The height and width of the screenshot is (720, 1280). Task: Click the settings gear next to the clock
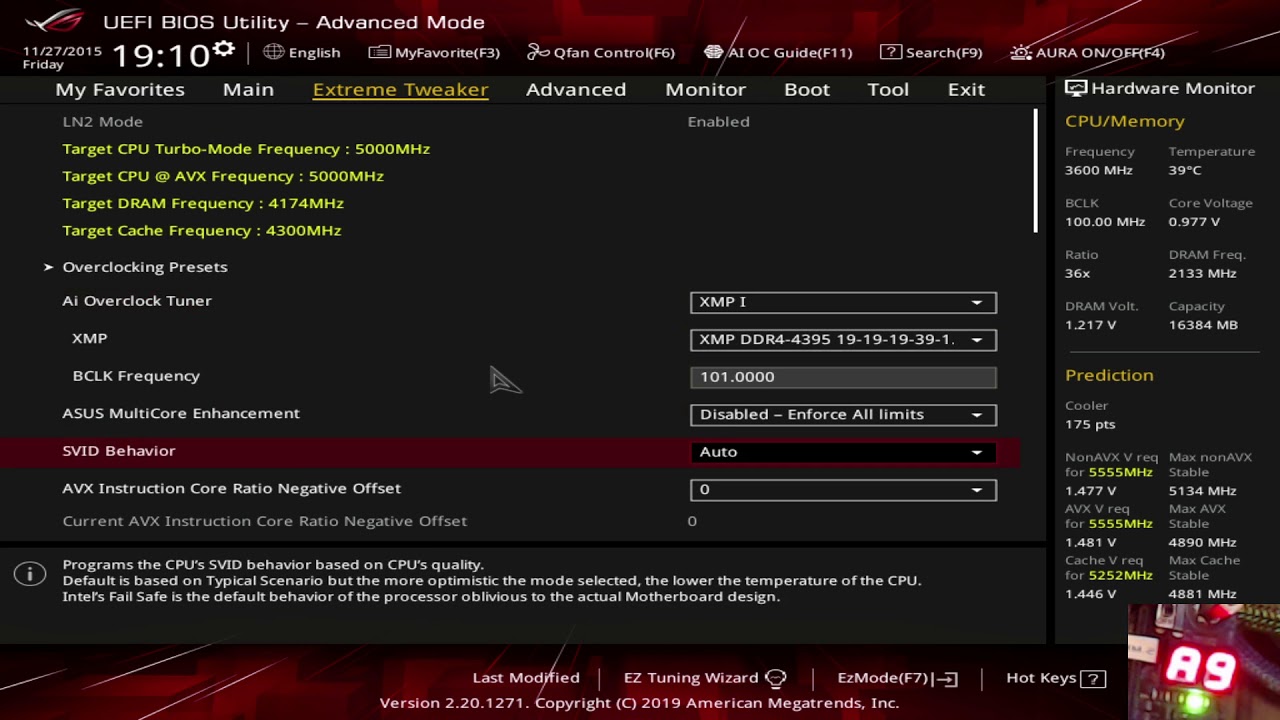tap(223, 49)
